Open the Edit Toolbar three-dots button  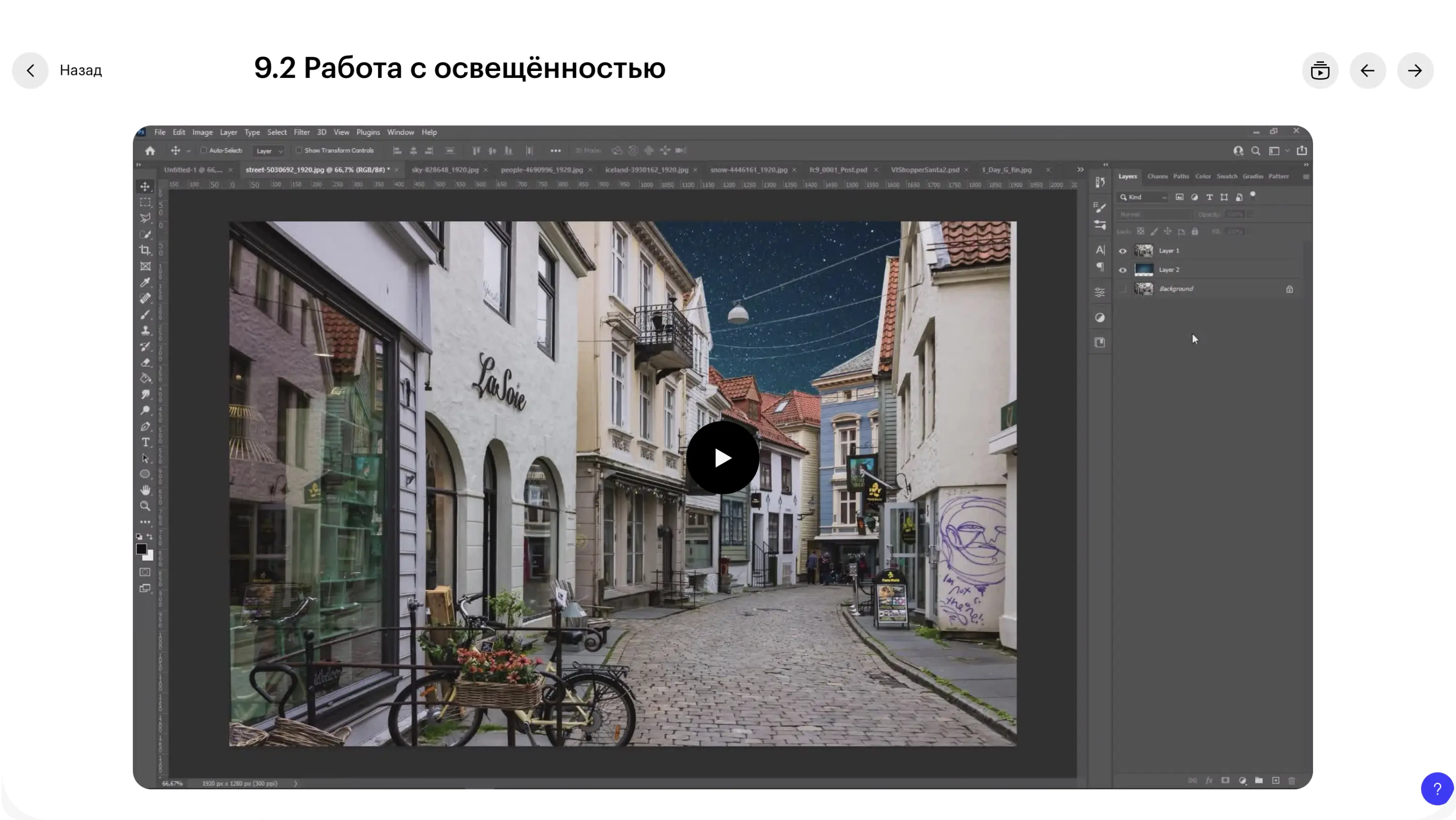(x=145, y=522)
